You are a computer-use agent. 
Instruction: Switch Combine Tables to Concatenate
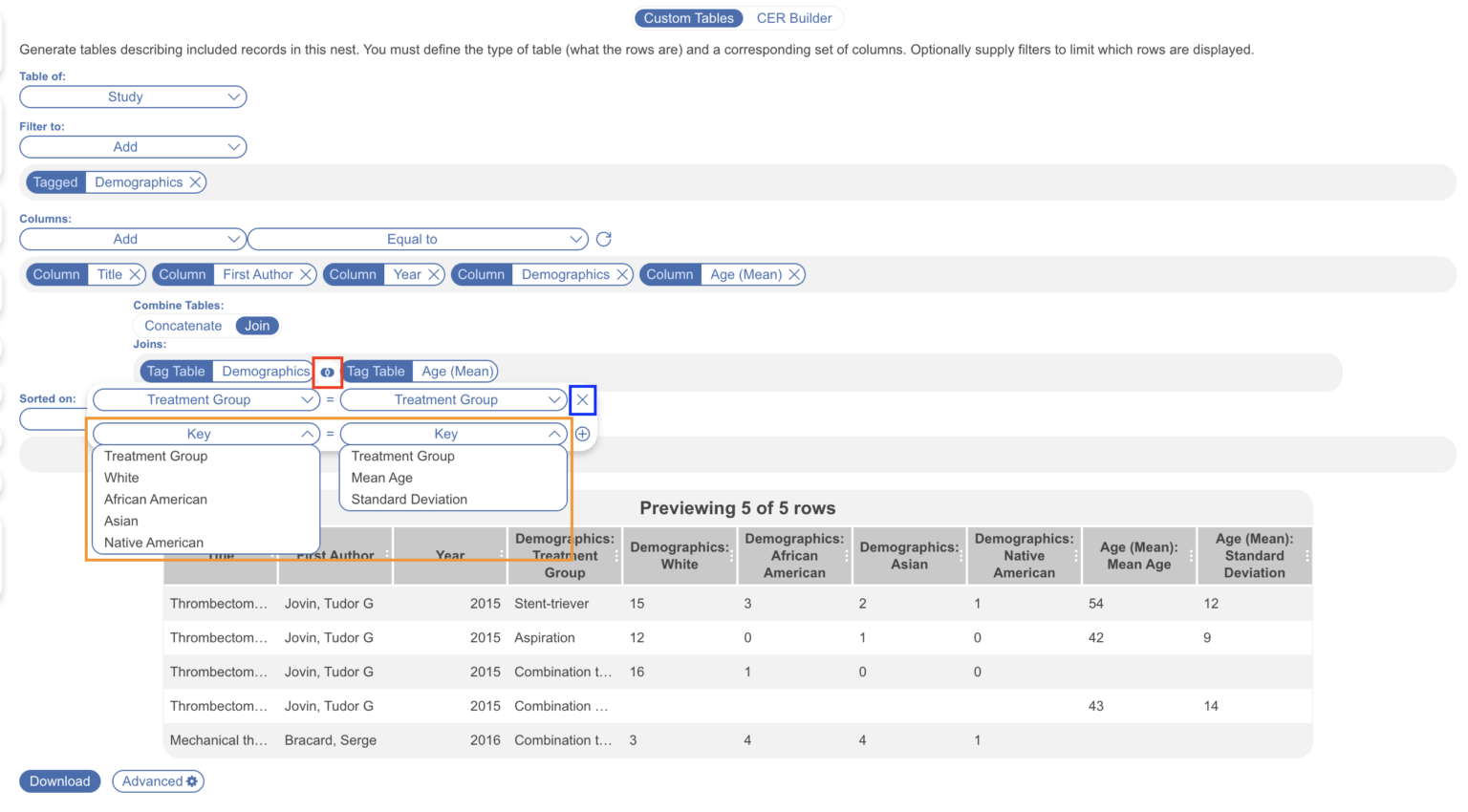coord(183,325)
